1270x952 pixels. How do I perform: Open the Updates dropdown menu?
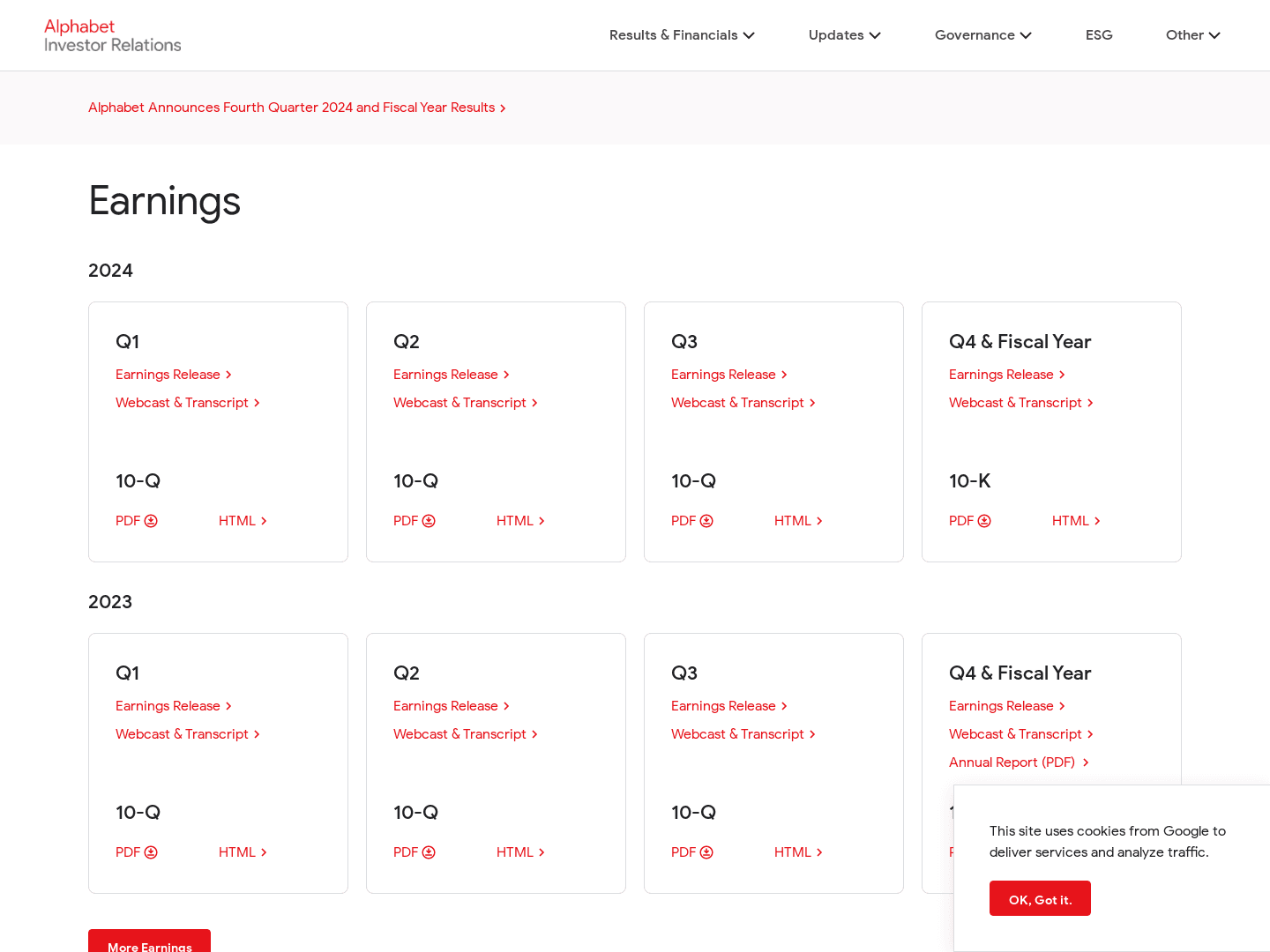coord(844,35)
